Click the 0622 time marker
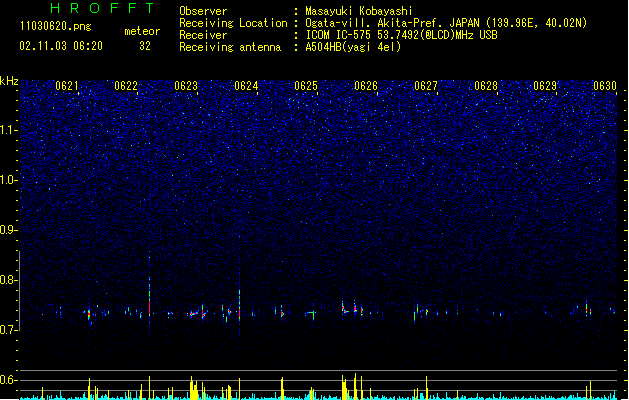Image resolution: width=629 pixels, height=400 pixels. 126,86
